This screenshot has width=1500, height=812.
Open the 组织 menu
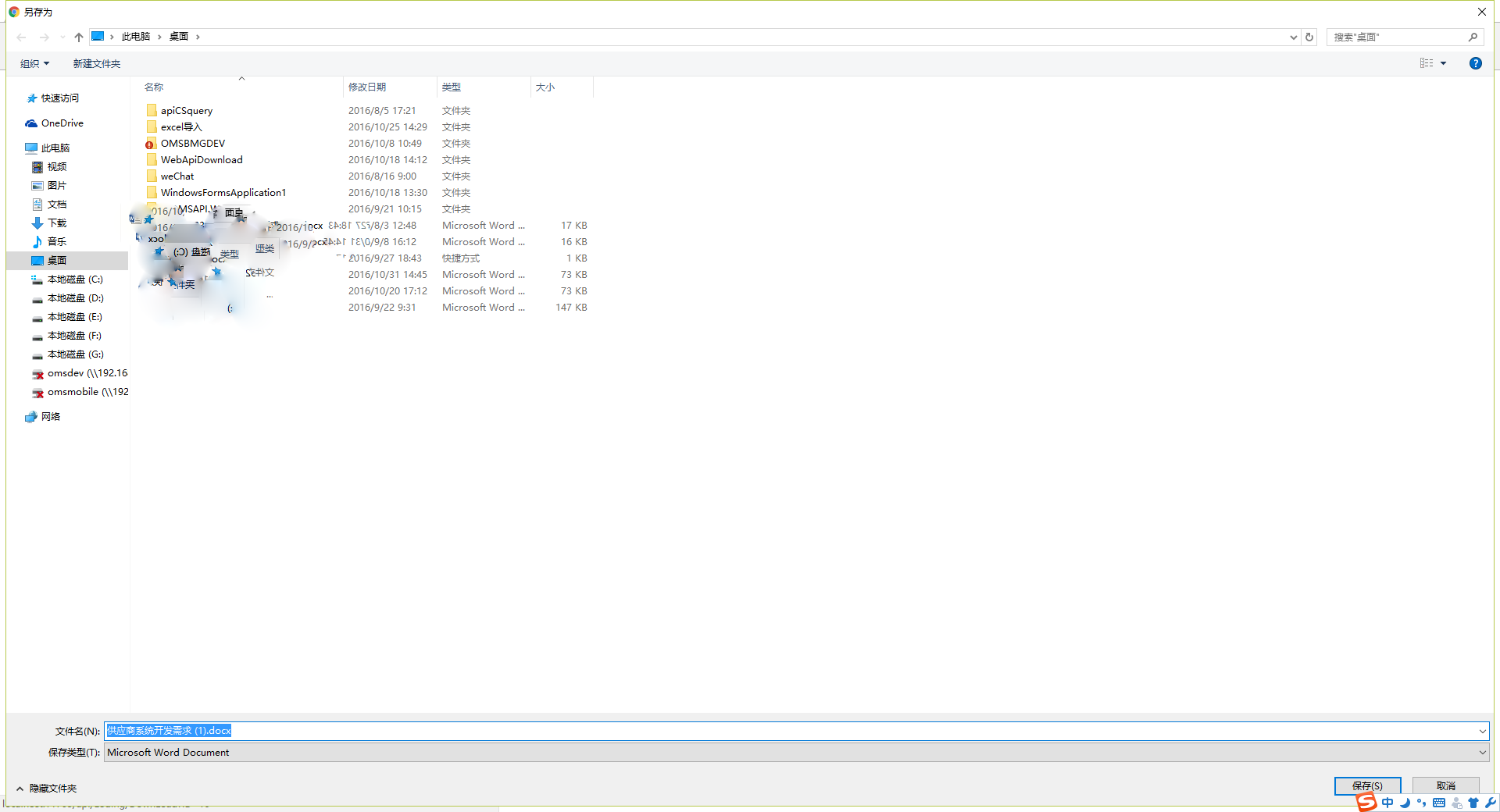pos(34,64)
